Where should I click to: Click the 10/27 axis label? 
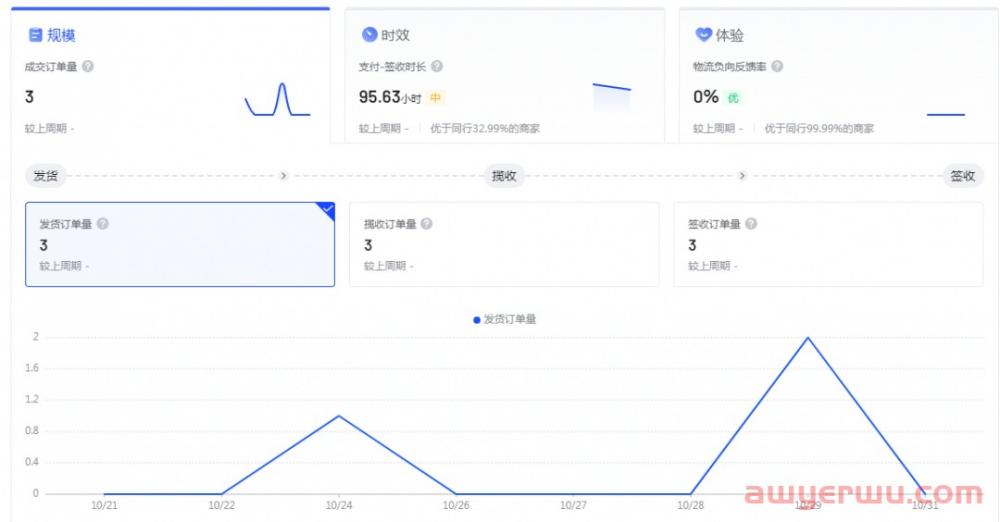tap(573, 505)
